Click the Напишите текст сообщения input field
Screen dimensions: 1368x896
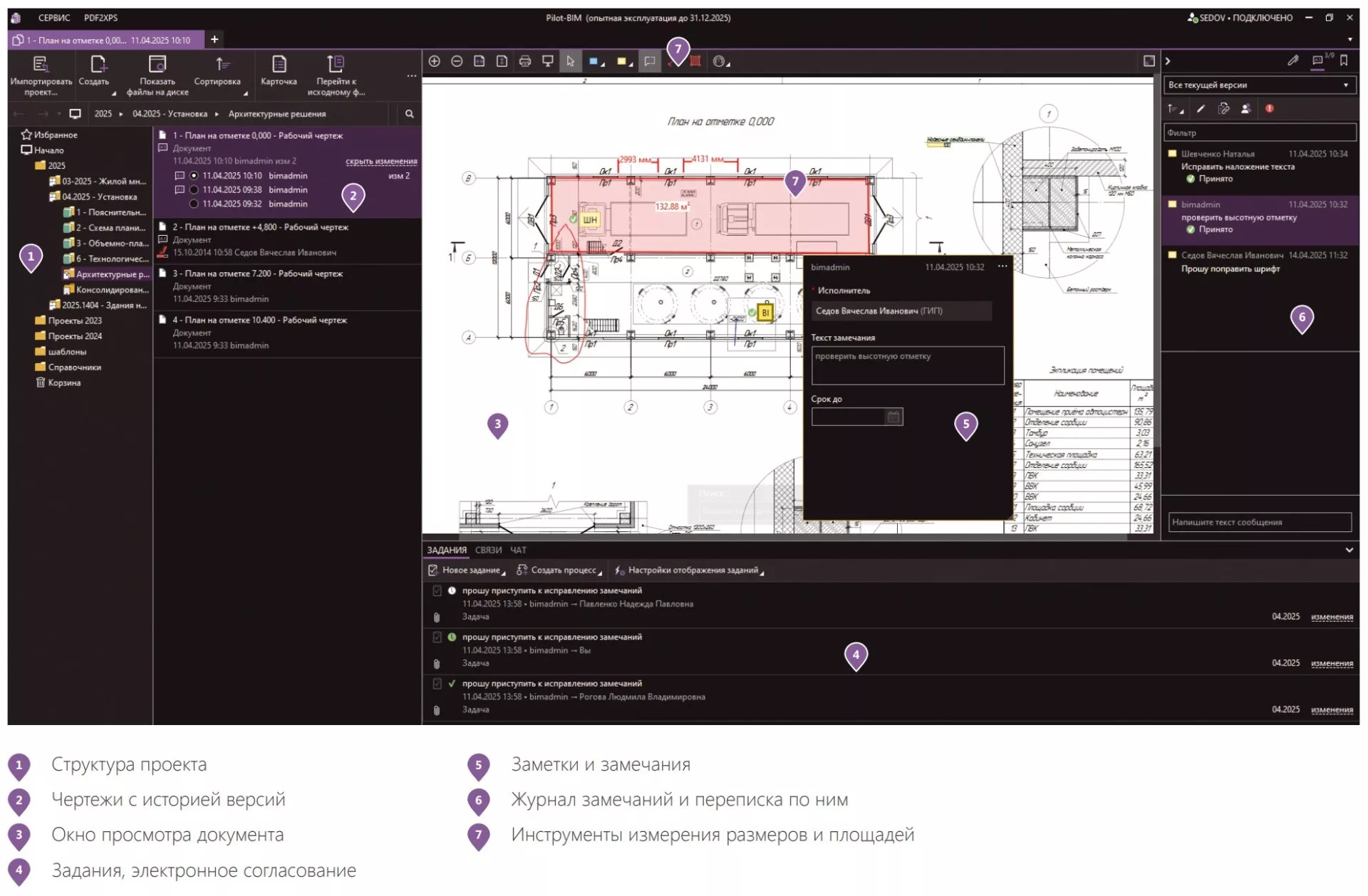point(1259,523)
